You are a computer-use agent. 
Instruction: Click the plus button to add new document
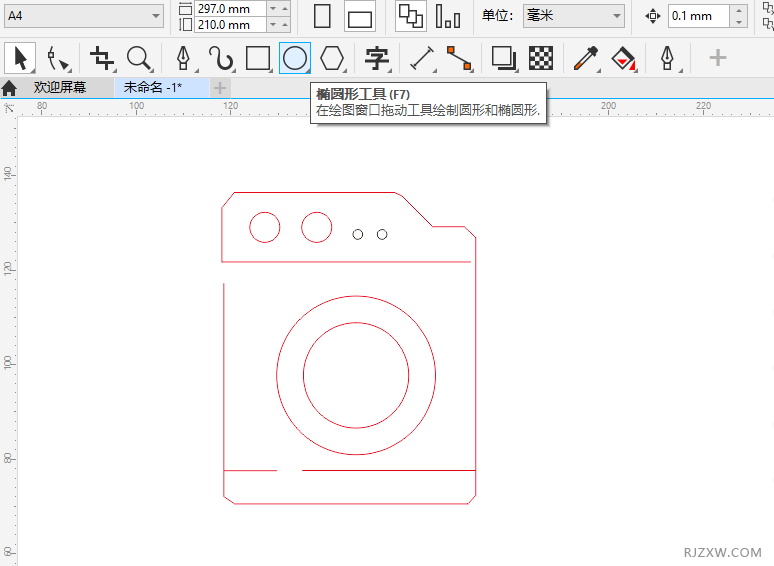click(220, 88)
